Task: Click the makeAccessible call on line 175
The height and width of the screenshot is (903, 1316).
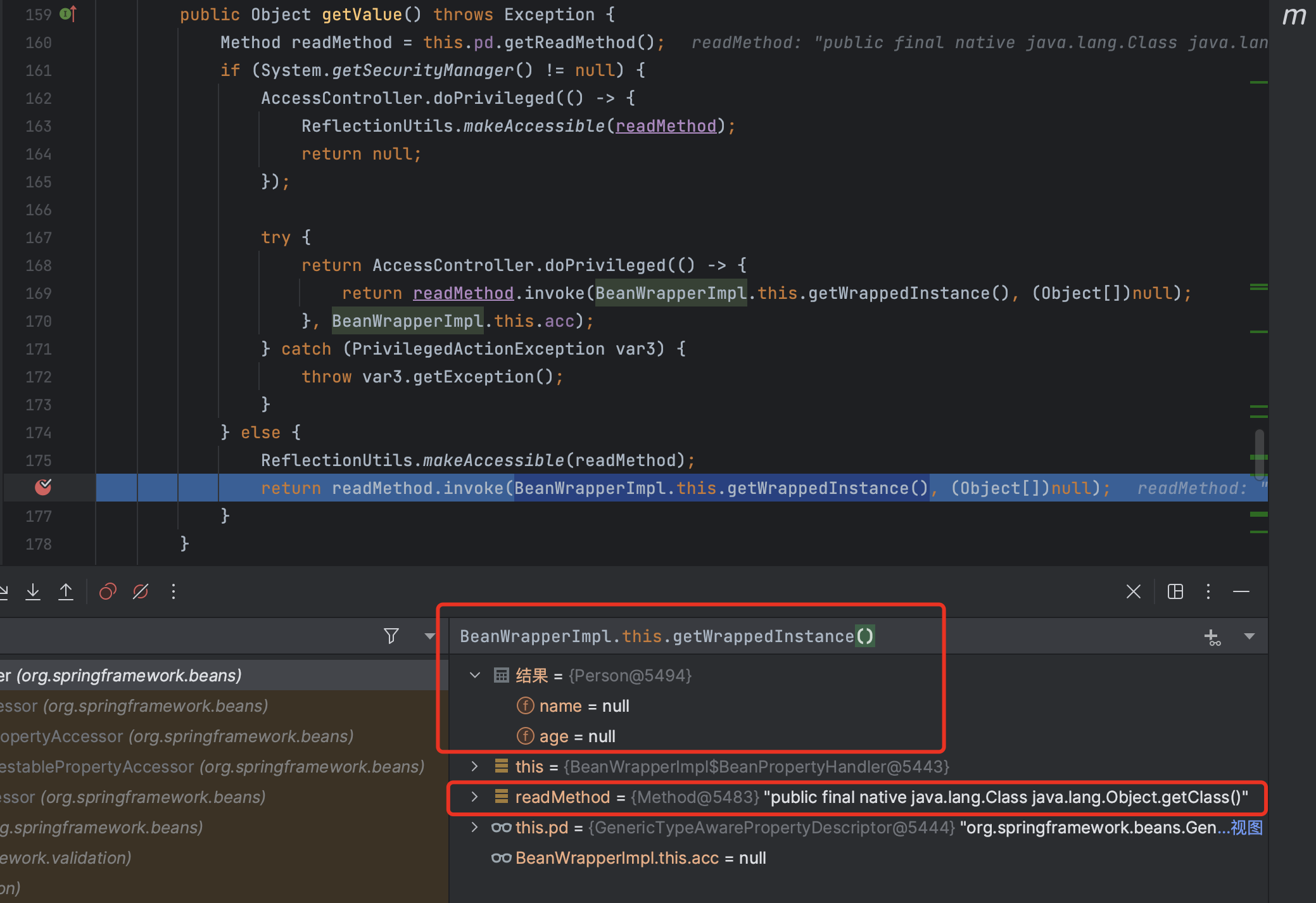Action: [x=493, y=460]
